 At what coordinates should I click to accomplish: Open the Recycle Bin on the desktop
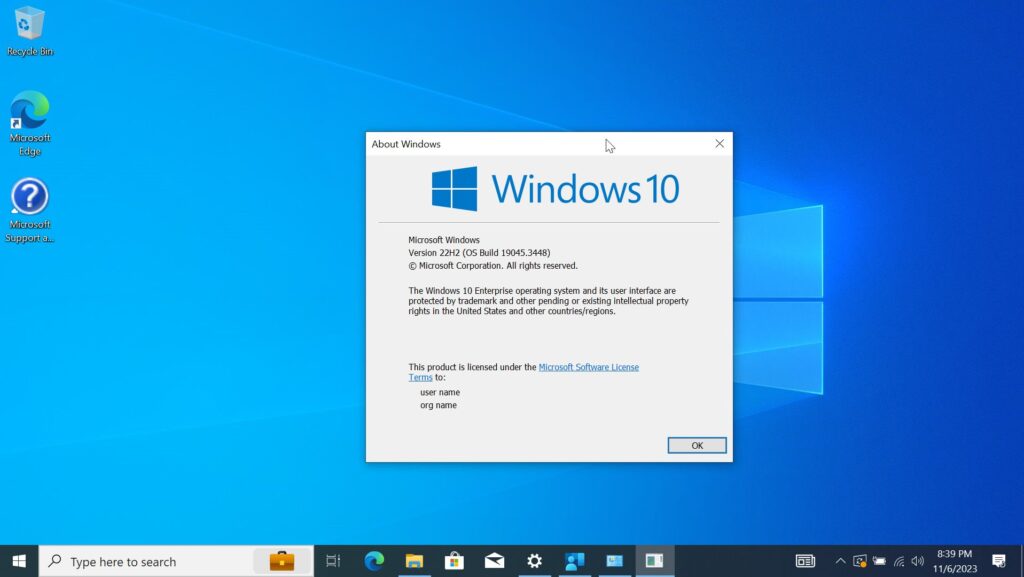click(x=30, y=25)
